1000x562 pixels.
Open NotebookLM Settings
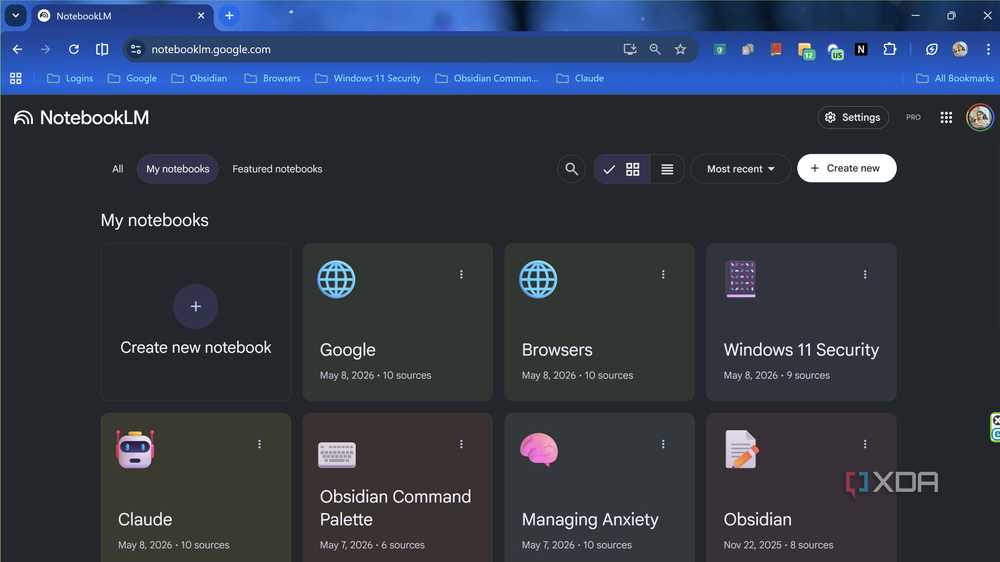[x=853, y=117]
